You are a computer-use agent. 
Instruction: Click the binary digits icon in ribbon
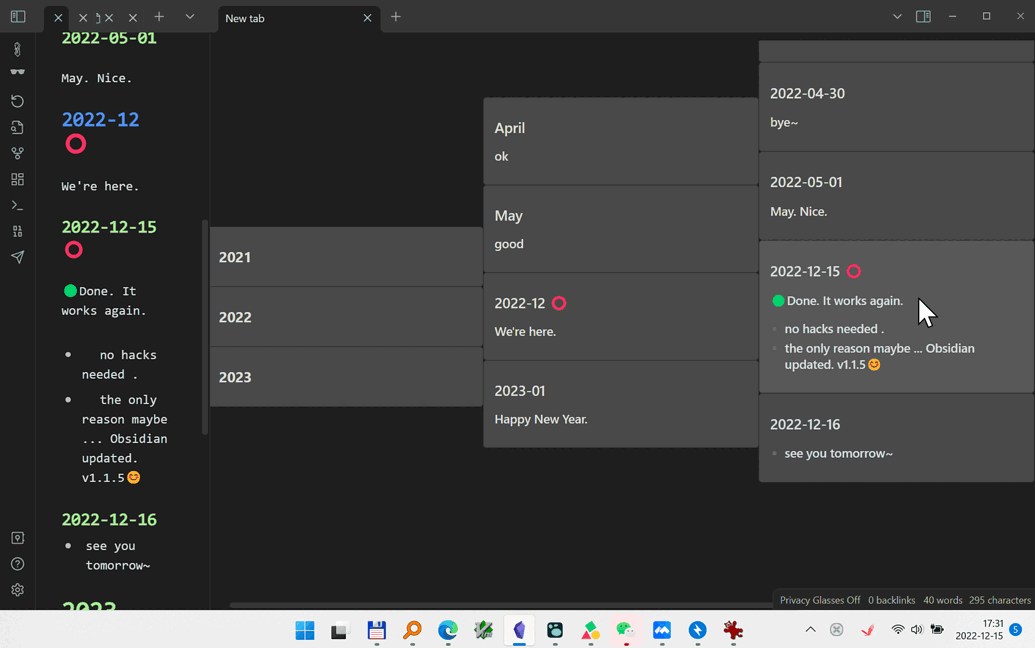17,231
